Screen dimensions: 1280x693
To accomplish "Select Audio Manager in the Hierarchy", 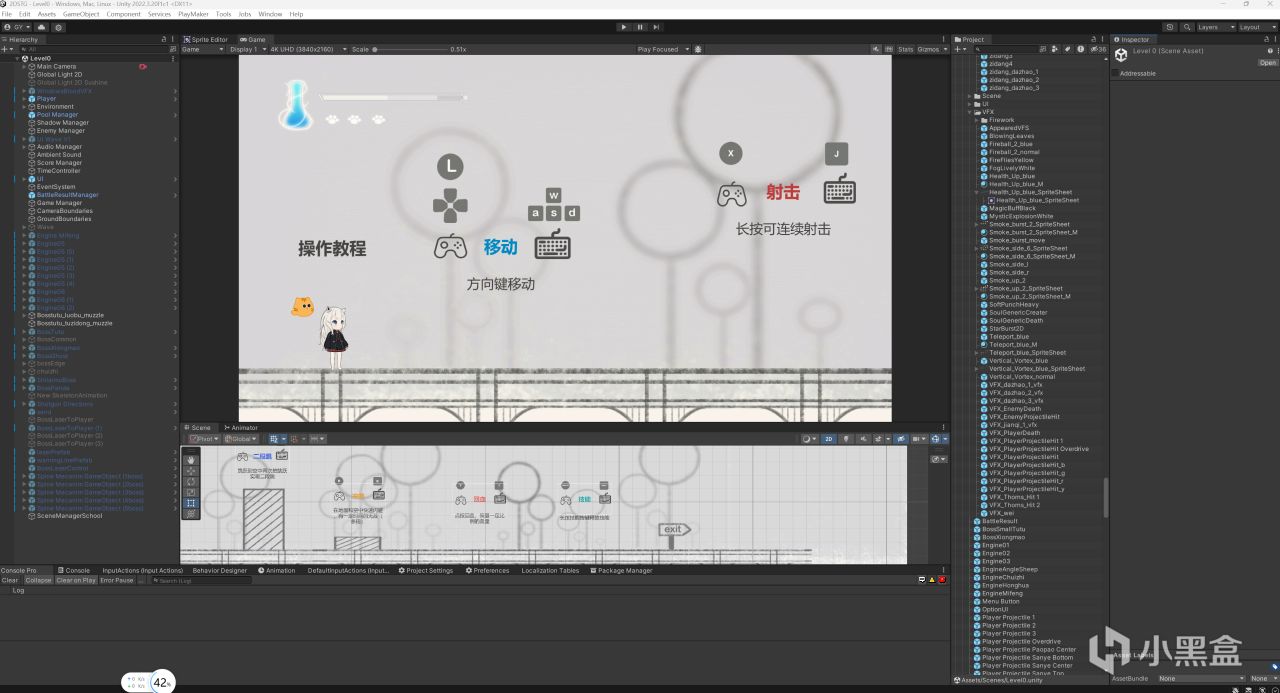I will tap(59, 146).
